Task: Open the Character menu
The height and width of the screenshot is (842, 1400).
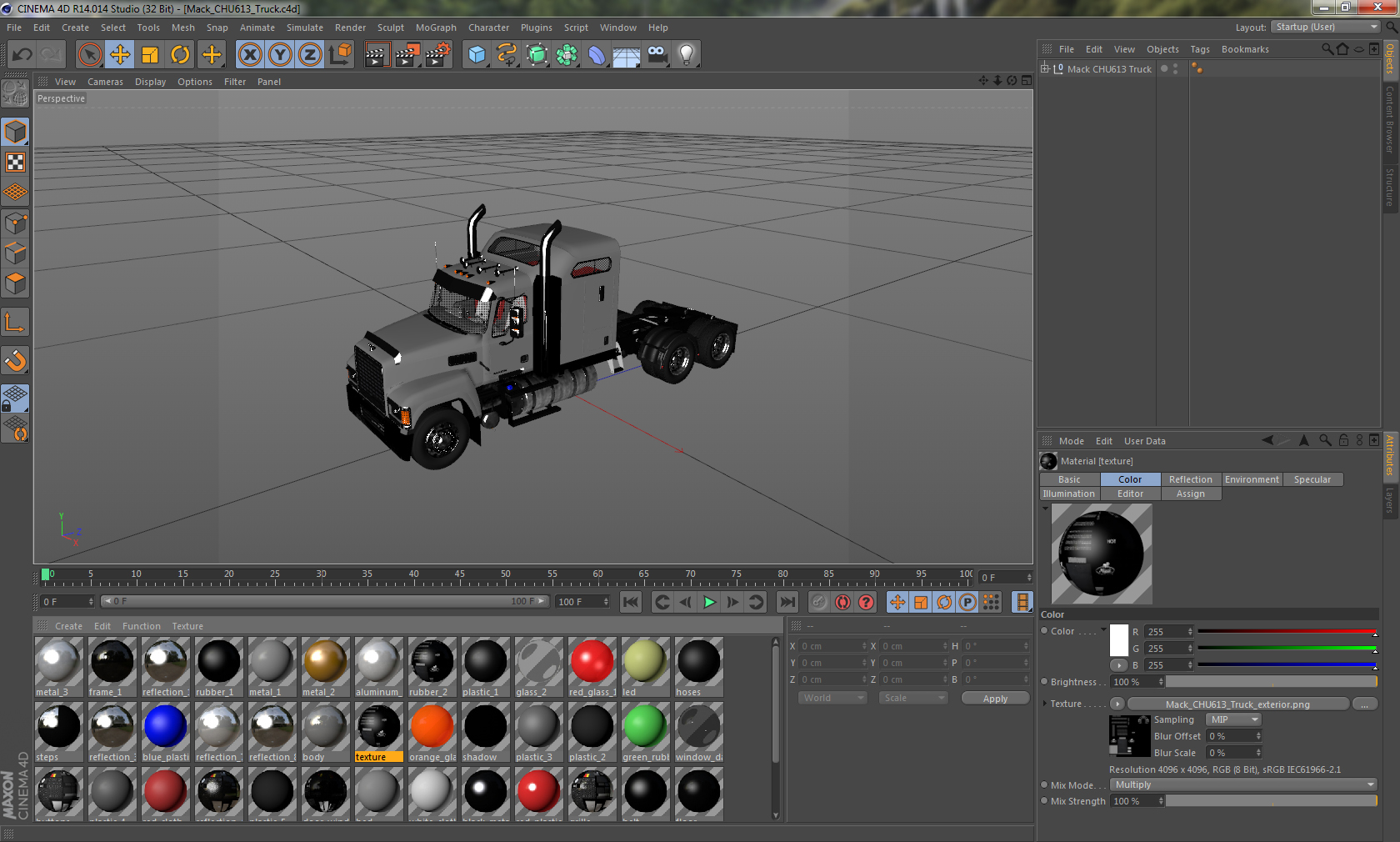Action: pyautogui.click(x=488, y=28)
